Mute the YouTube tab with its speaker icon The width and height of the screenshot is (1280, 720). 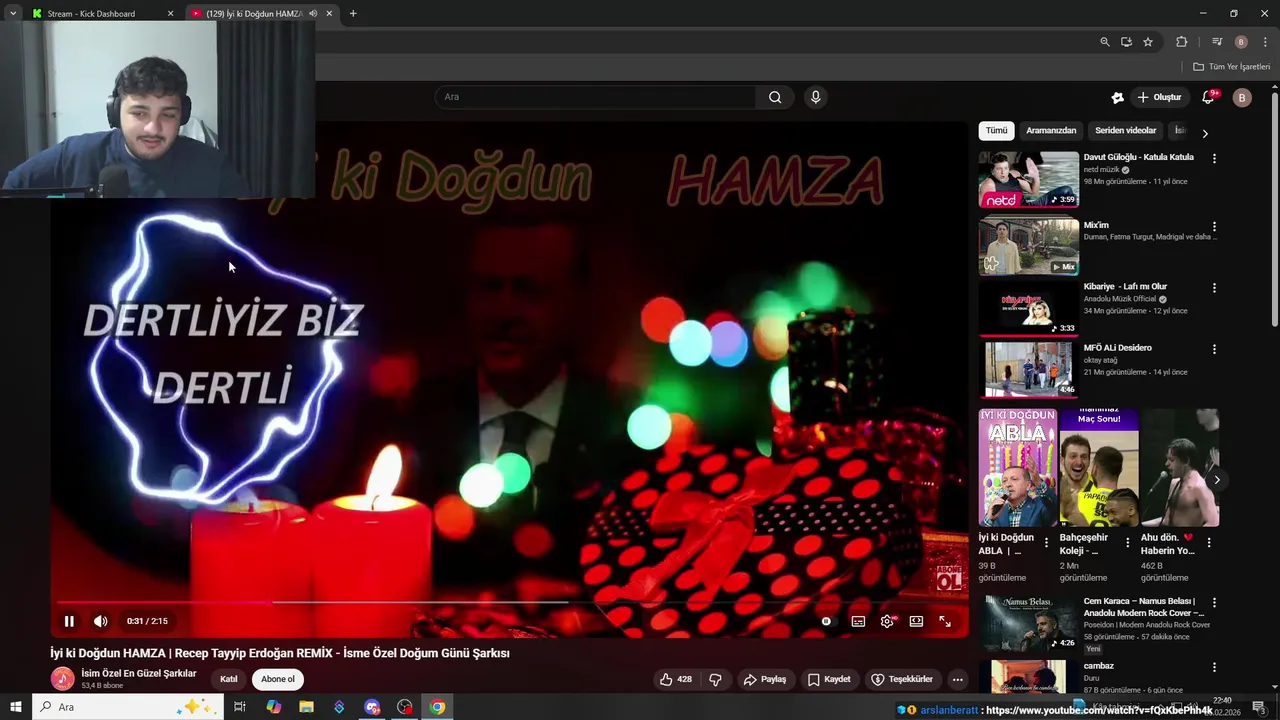(313, 13)
